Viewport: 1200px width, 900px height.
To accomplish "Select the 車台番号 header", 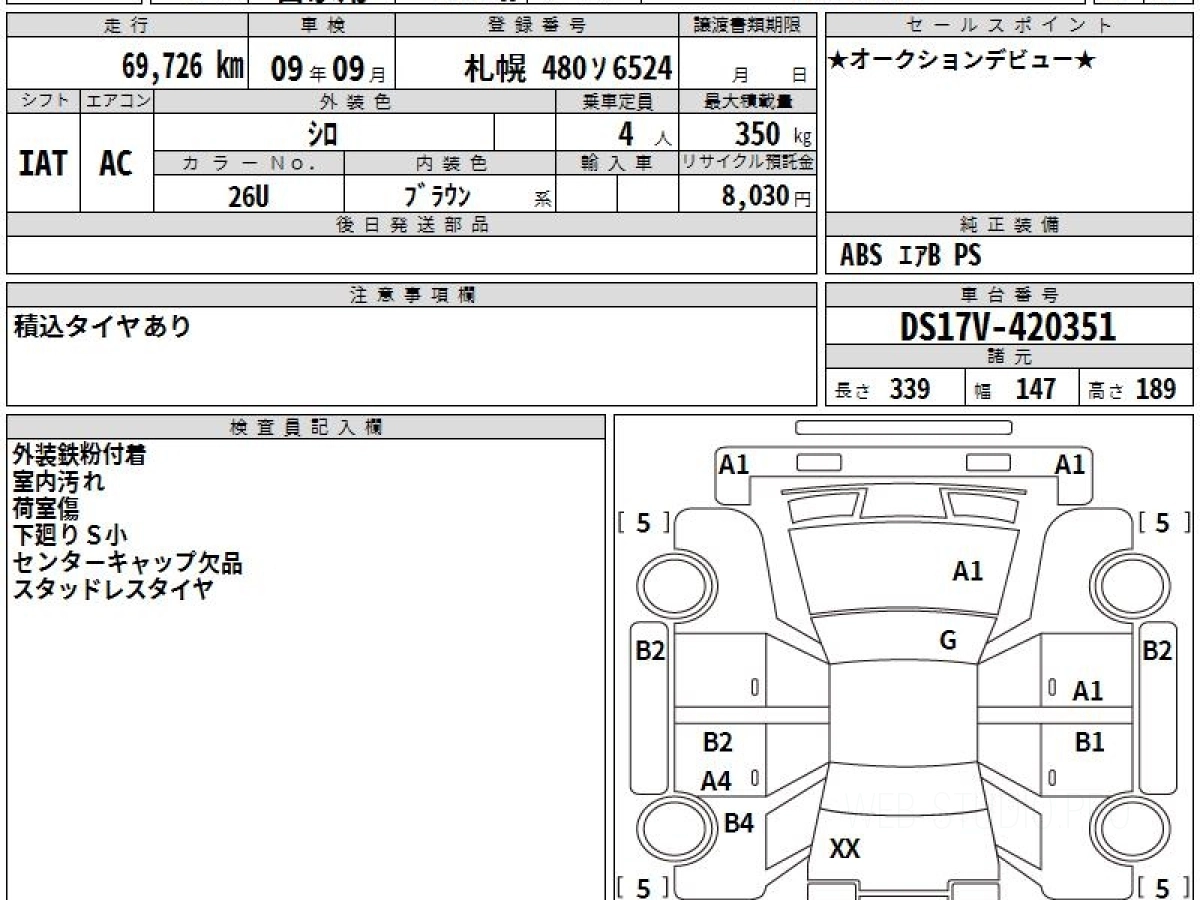I will coord(1010,295).
